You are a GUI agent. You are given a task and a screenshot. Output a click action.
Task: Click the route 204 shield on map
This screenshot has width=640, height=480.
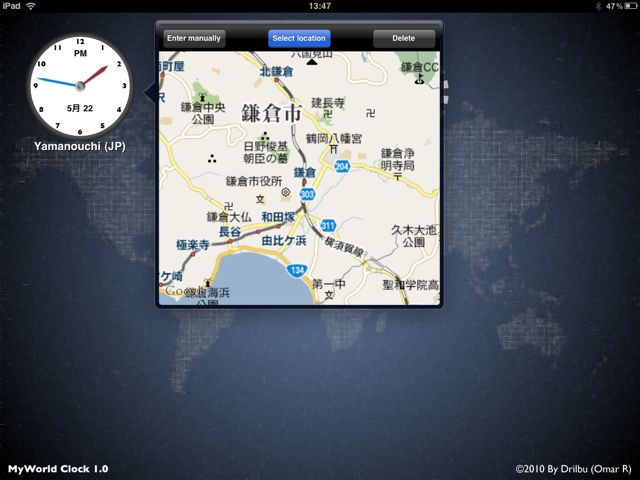pyautogui.click(x=342, y=167)
